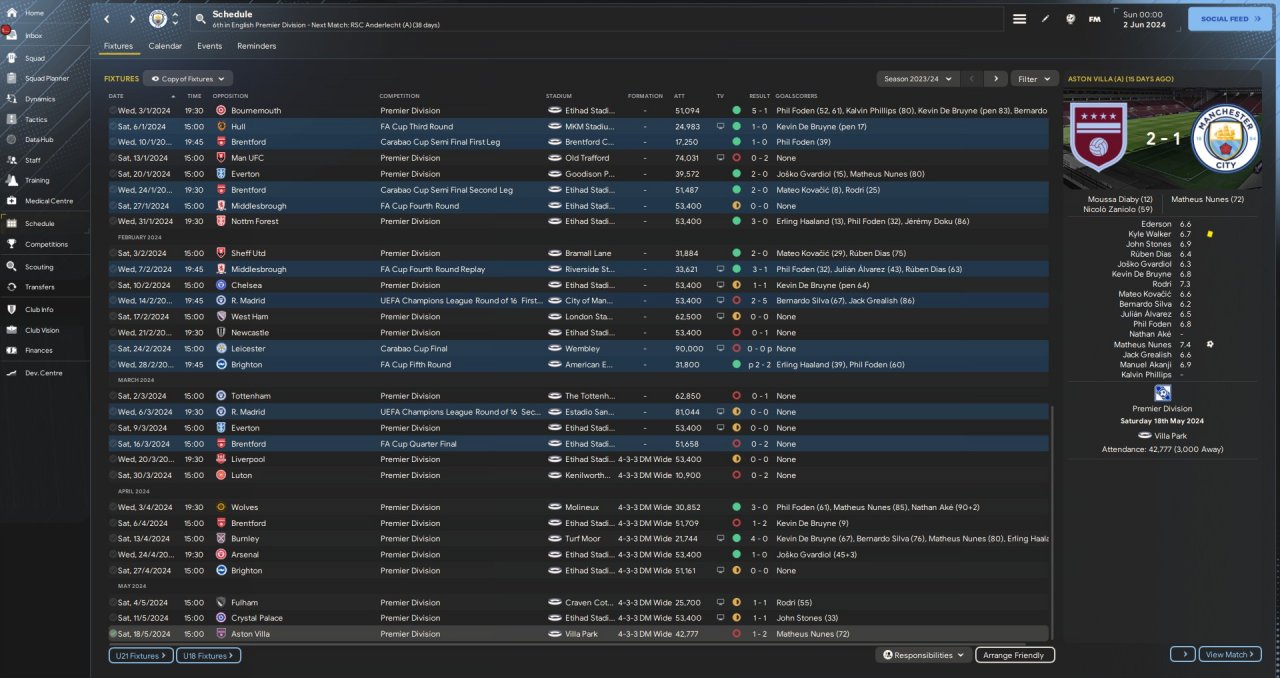The width and height of the screenshot is (1280, 678).
Task: Click the Arsenal fixture on 24/4/2024
Action: [579, 555]
